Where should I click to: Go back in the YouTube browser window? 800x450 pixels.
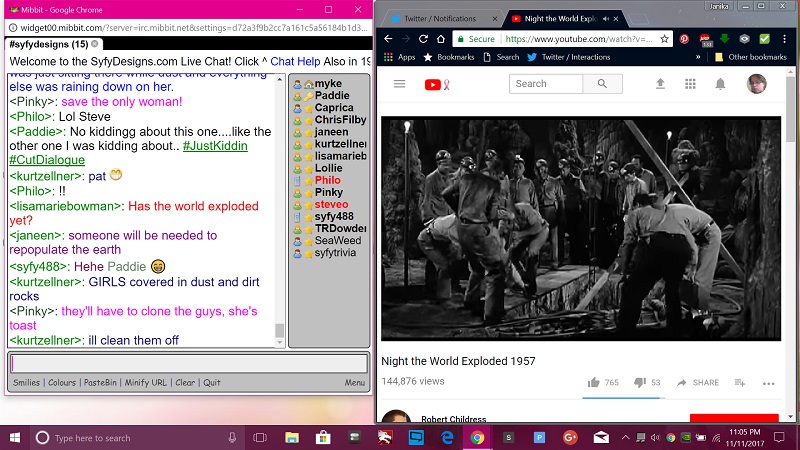click(388, 39)
